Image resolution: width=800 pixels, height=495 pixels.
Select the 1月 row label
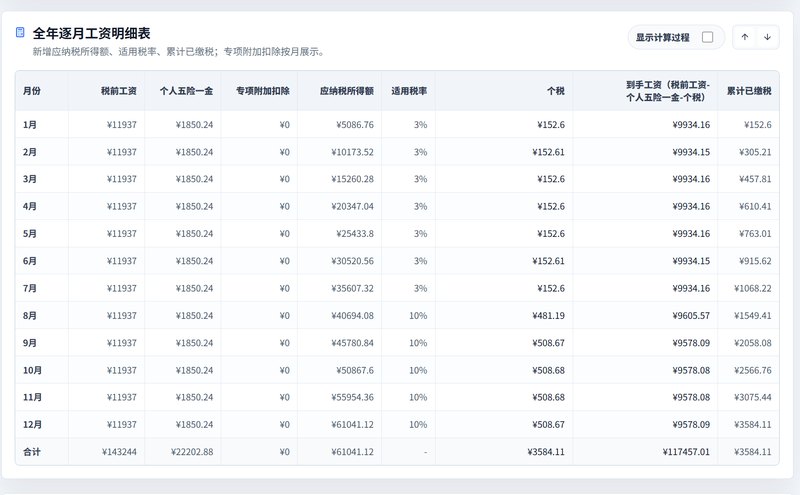click(30, 125)
